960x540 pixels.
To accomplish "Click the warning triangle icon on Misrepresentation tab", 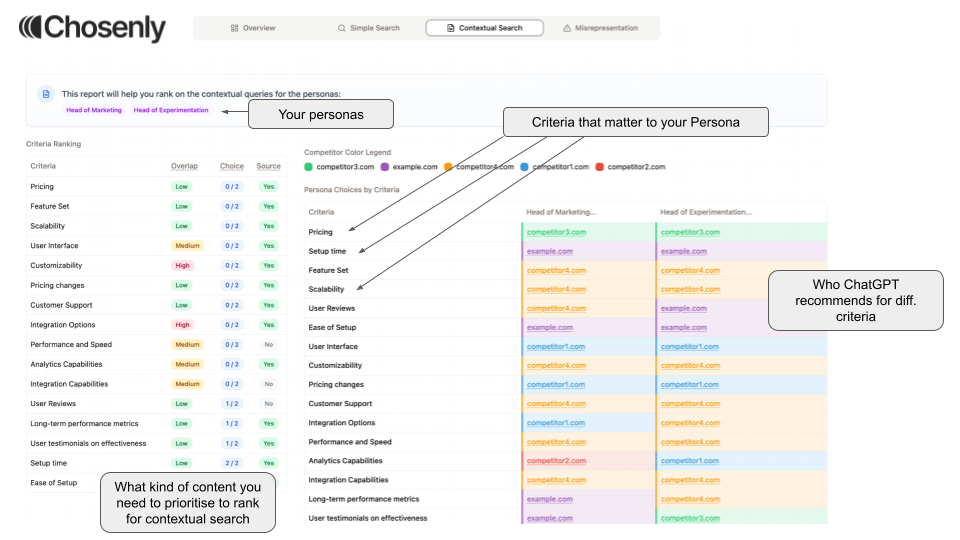I will (567, 28).
